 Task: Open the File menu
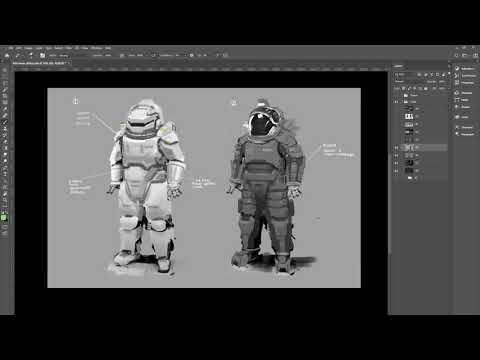coord(11,48)
